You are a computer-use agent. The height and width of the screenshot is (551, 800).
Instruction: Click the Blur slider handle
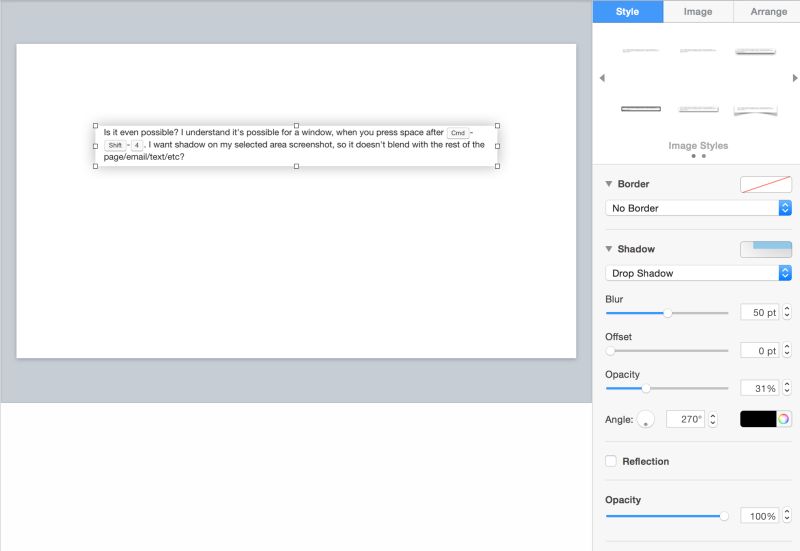[667, 313]
